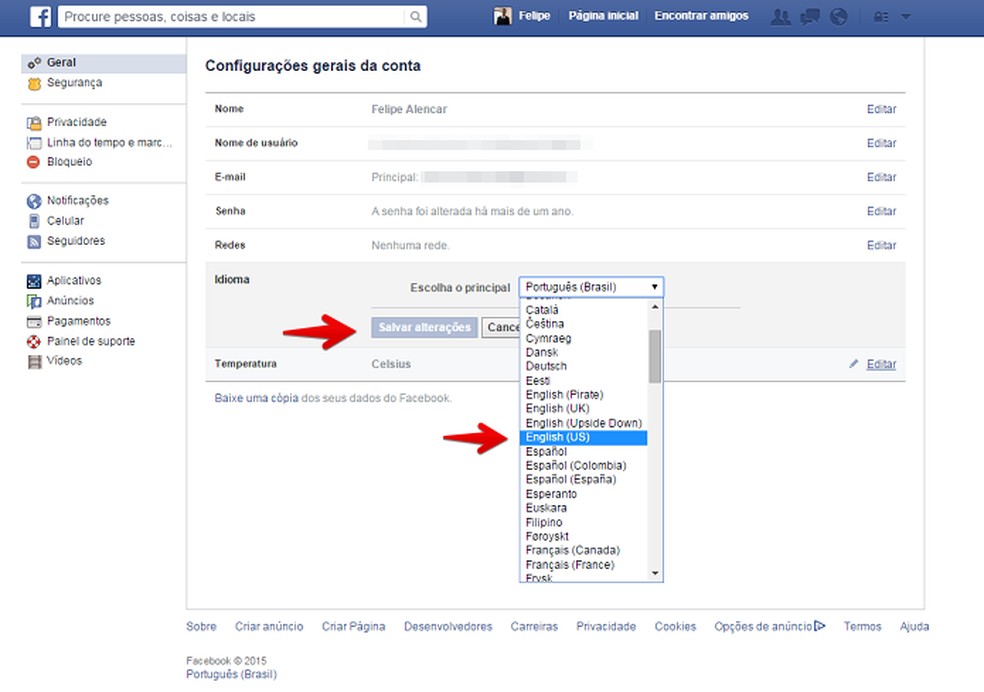Open the Cookies footer link
The height and width of the screenshot is (692, 984).
[x=675, y=626]
